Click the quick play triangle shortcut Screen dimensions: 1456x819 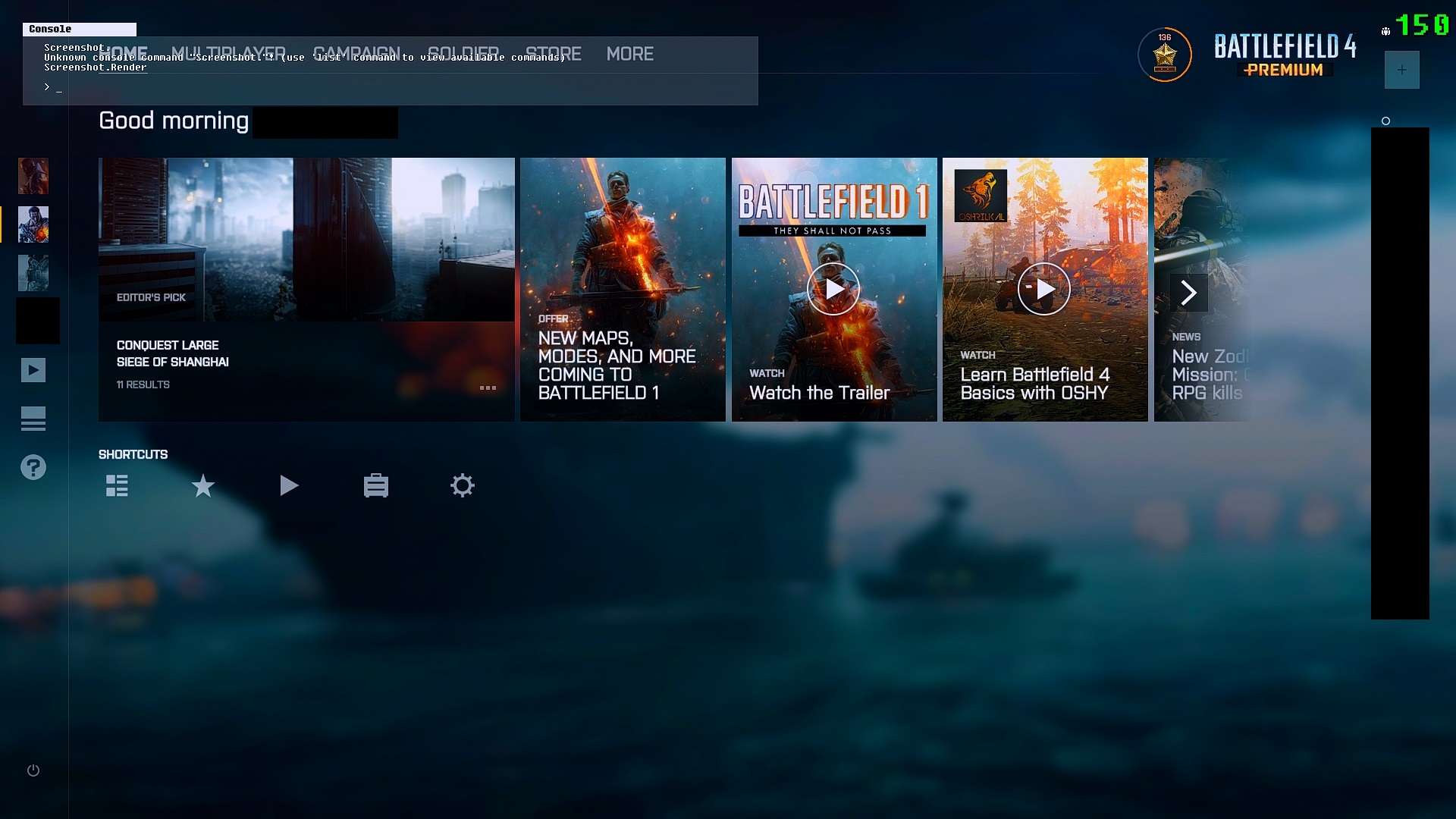[289, 485]
